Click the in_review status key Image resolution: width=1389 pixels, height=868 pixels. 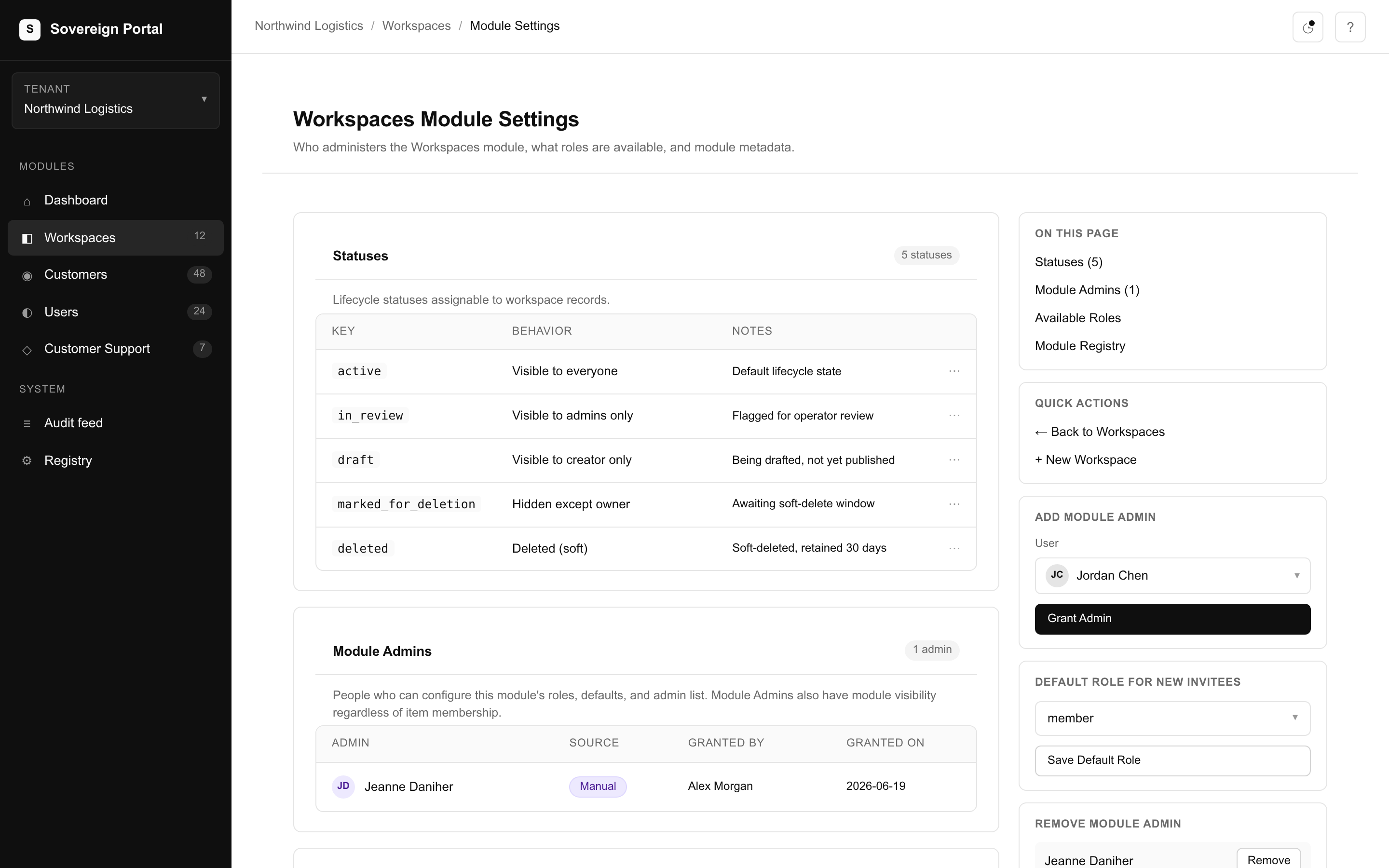point(370,416)
